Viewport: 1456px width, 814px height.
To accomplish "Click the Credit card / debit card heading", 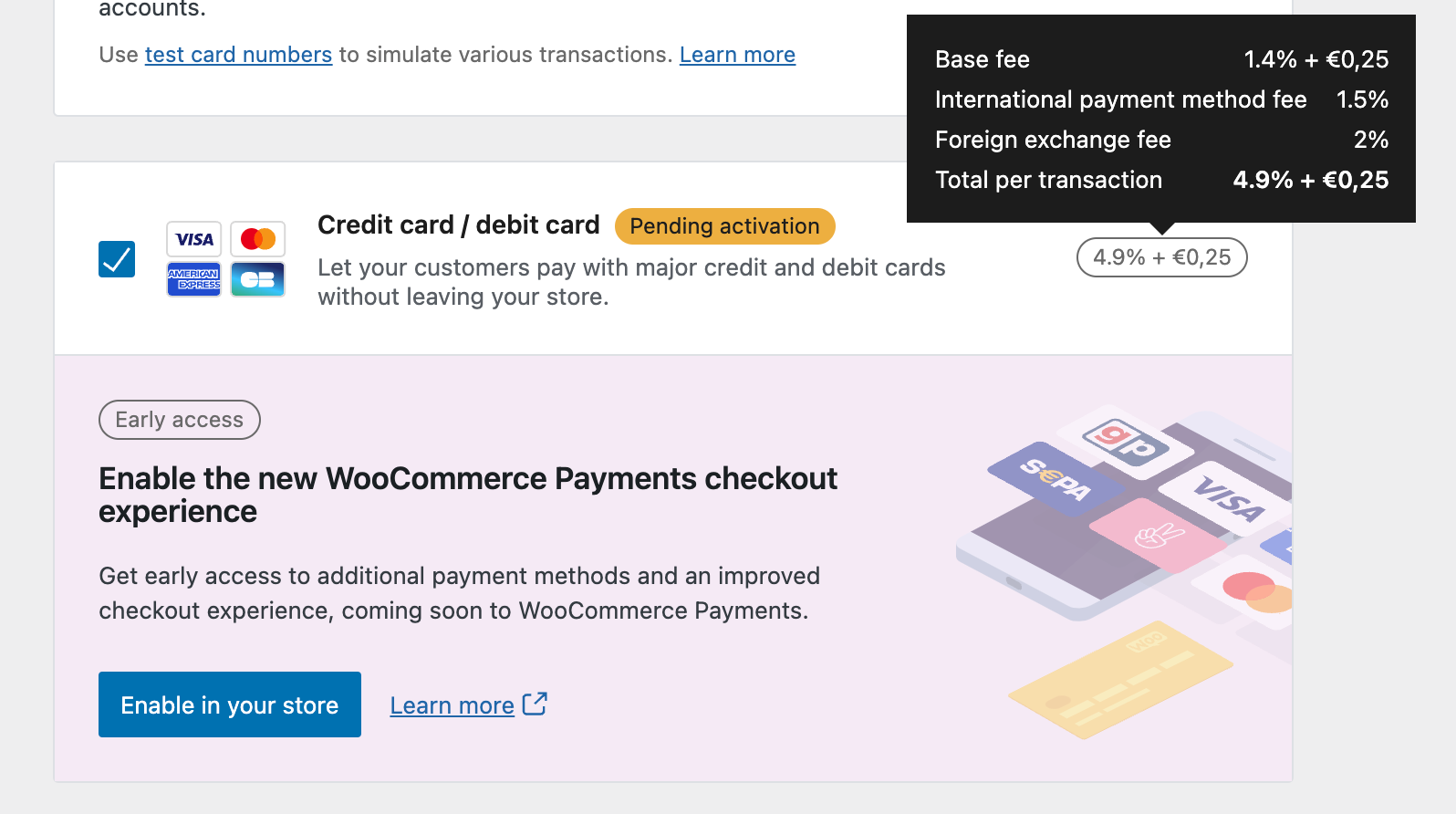I will pyautogui.click(x=458, y=224).
